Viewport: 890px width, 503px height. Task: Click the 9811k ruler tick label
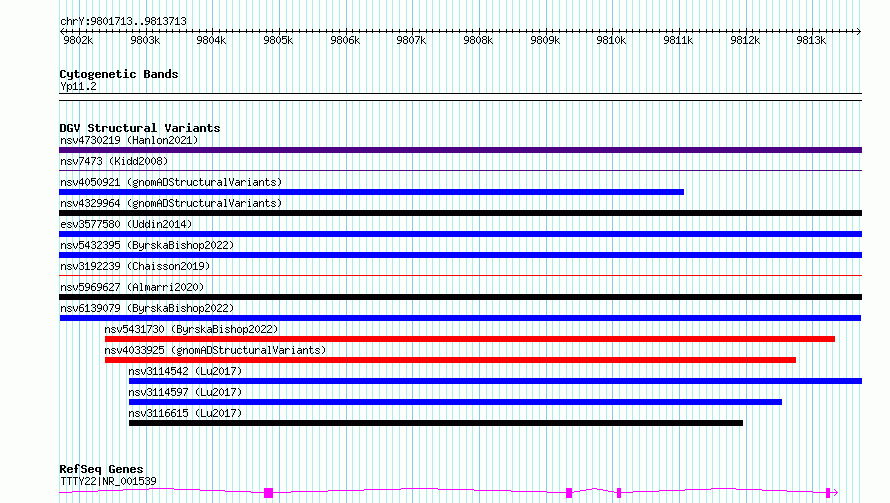(x=678, y=40)
